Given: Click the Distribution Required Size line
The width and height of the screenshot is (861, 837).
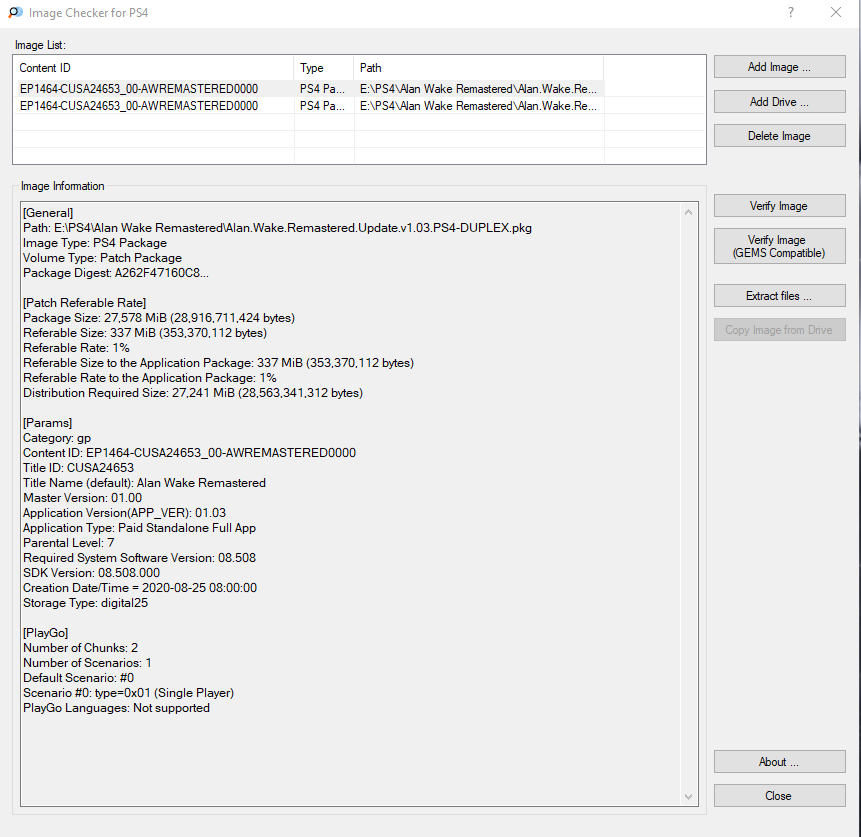Looking at the screenshot, I should [193, 393].
